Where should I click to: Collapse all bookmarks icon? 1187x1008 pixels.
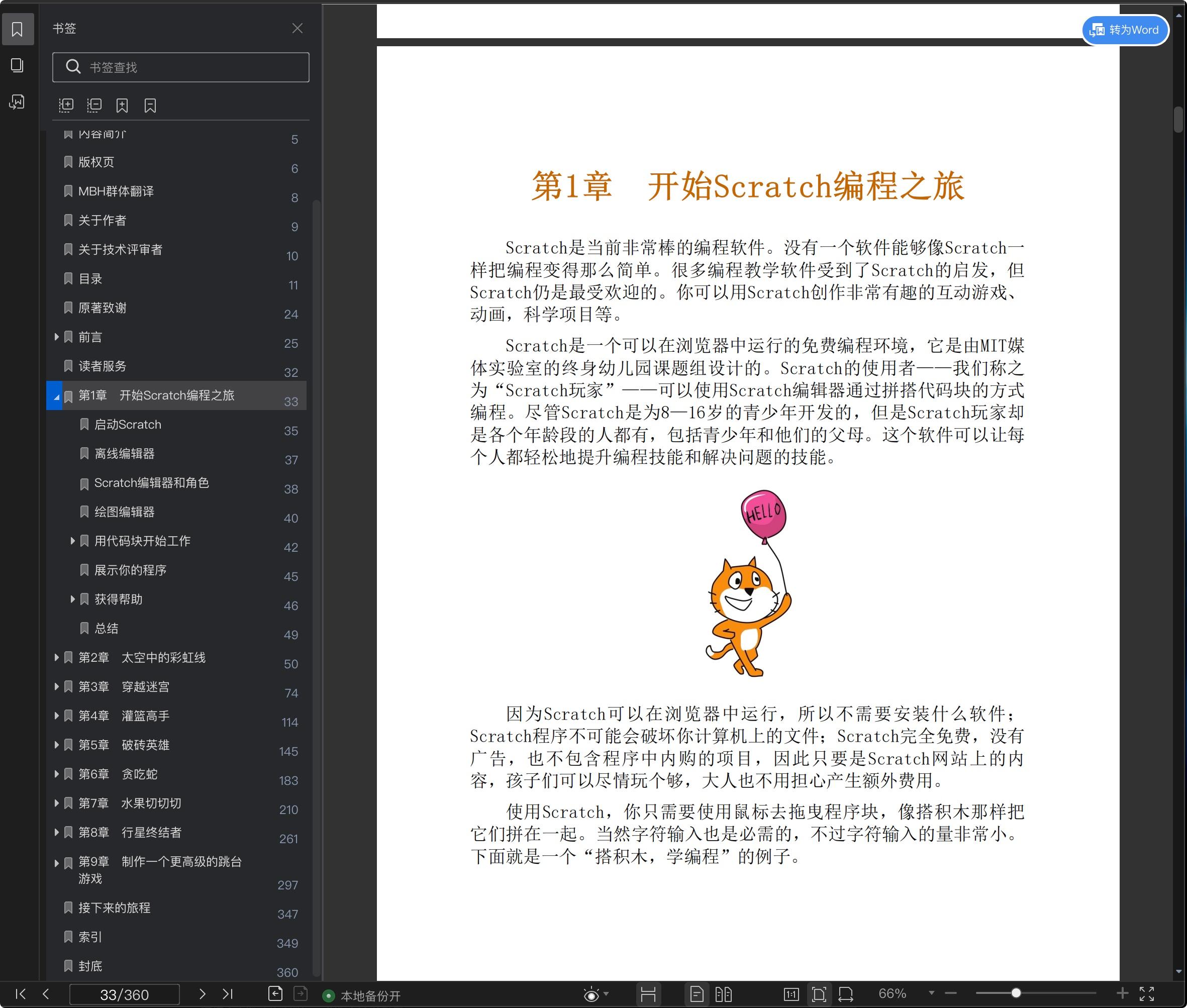[94, 105]
